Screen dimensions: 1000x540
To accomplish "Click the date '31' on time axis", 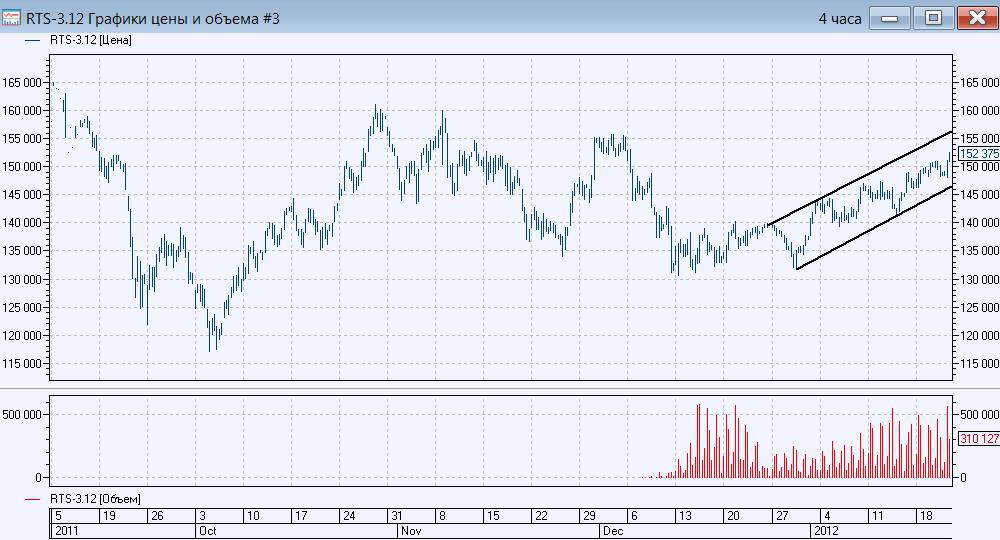I will [x=396, y=516].
